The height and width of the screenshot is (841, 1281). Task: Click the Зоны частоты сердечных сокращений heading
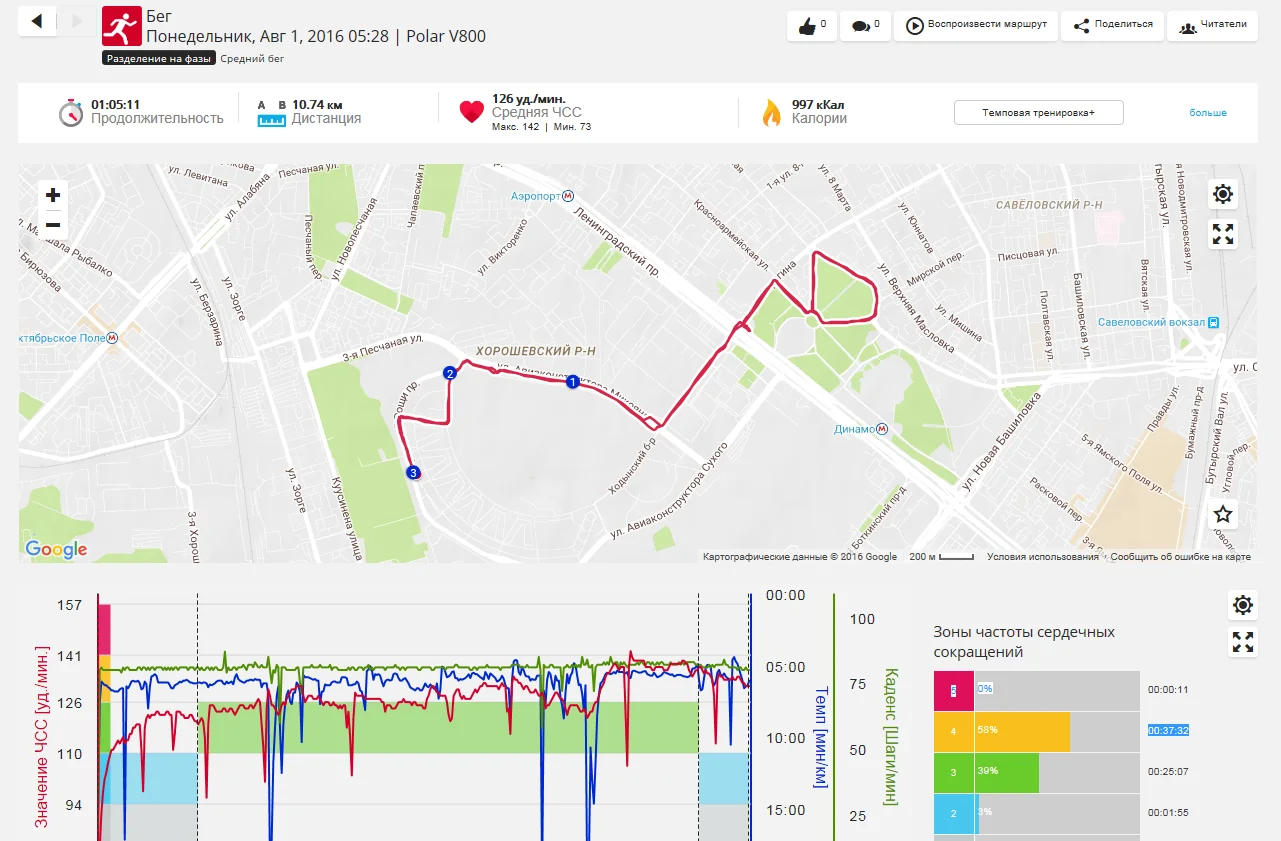pyautogui.click(x=1024, y=642)
